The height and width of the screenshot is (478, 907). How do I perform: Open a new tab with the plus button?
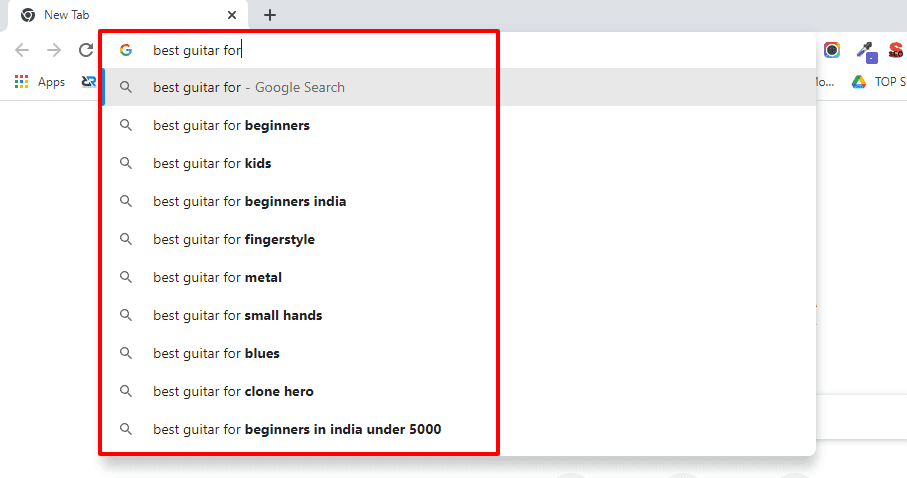(270, 15)
